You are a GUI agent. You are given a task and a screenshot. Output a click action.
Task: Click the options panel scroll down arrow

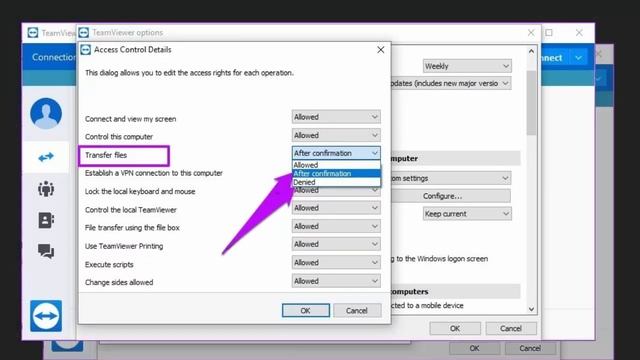(531, 309)
